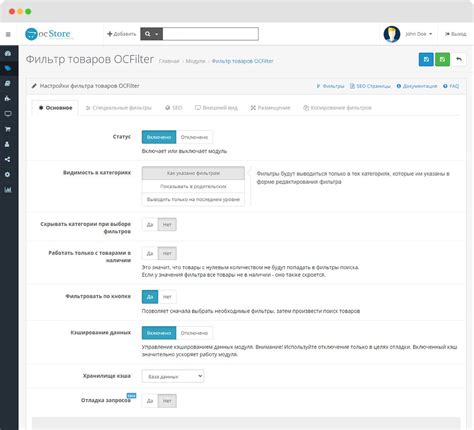Image resolution: width=474 pixels, height=430 pixels.
Task: Switch to SEO tab
Action: click(173, 108)
